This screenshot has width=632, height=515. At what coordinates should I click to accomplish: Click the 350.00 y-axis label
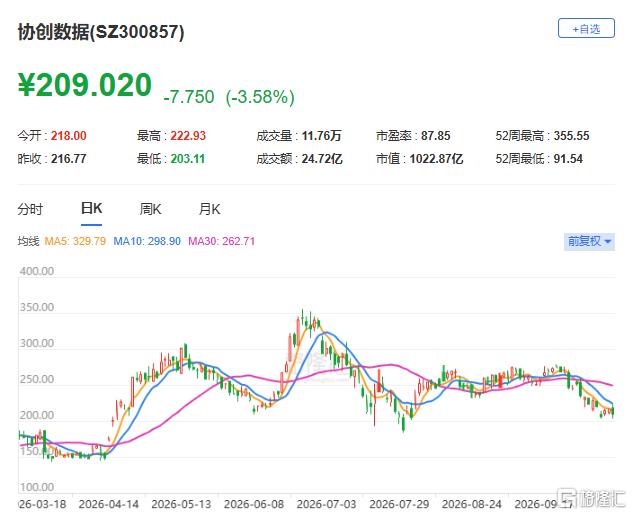[x=37, y=307]
